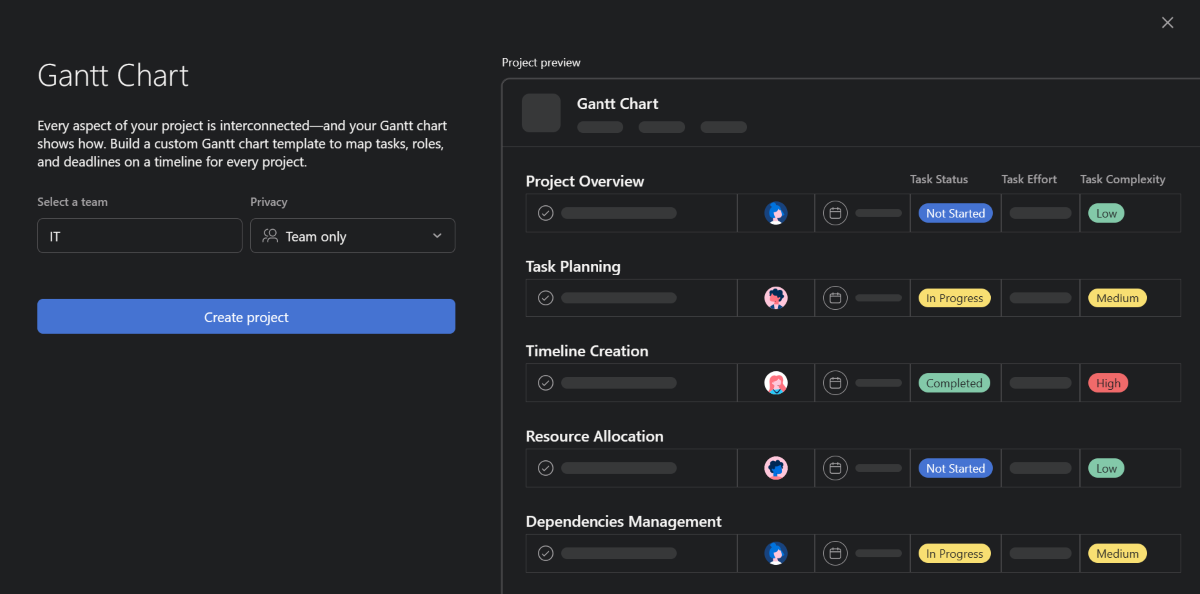Mark the Dependencies Management task complete
This screenshot has height=594, width=1200.
[x=545, y=553]
